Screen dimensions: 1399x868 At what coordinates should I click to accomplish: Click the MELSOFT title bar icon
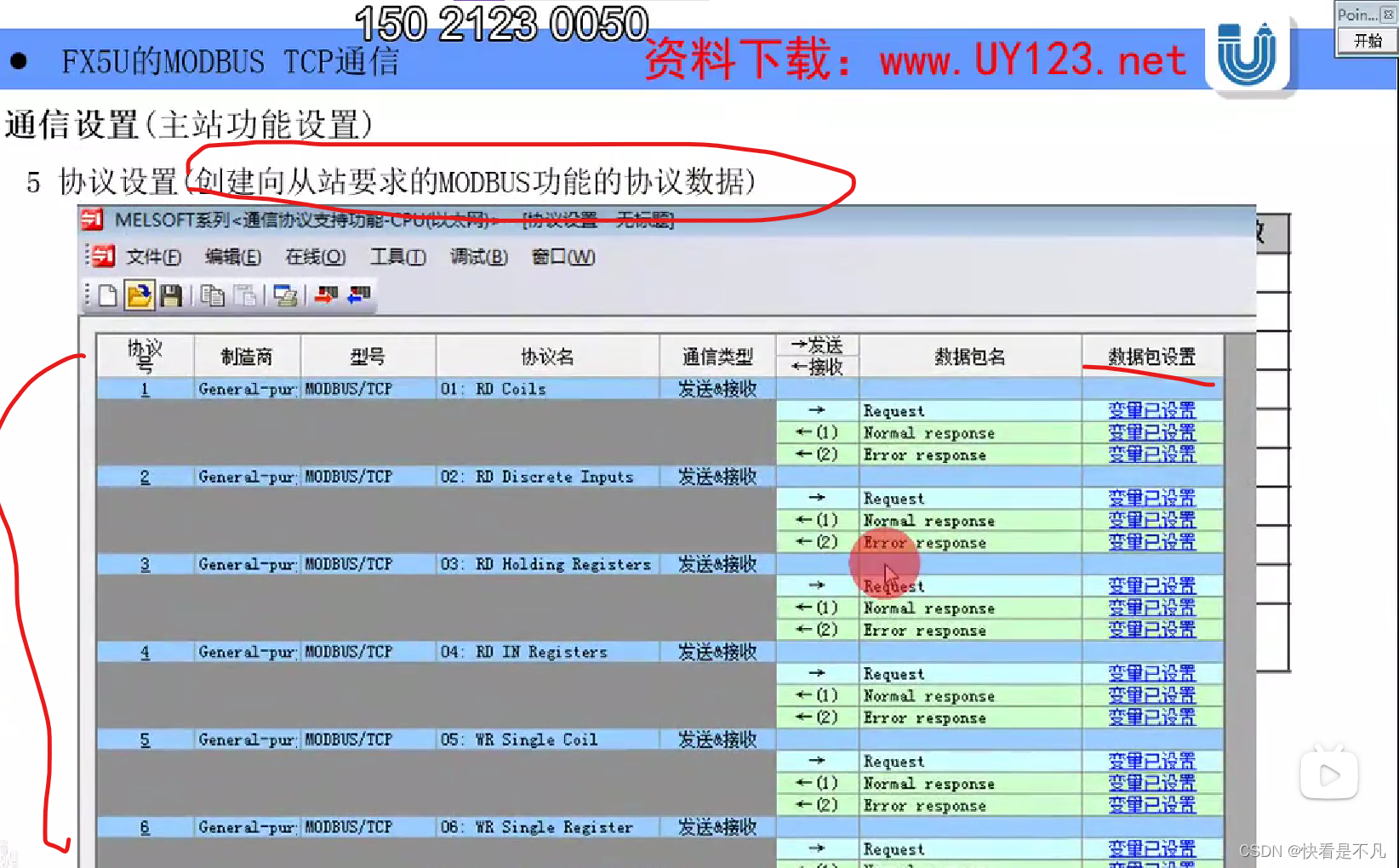pos(92,220)
